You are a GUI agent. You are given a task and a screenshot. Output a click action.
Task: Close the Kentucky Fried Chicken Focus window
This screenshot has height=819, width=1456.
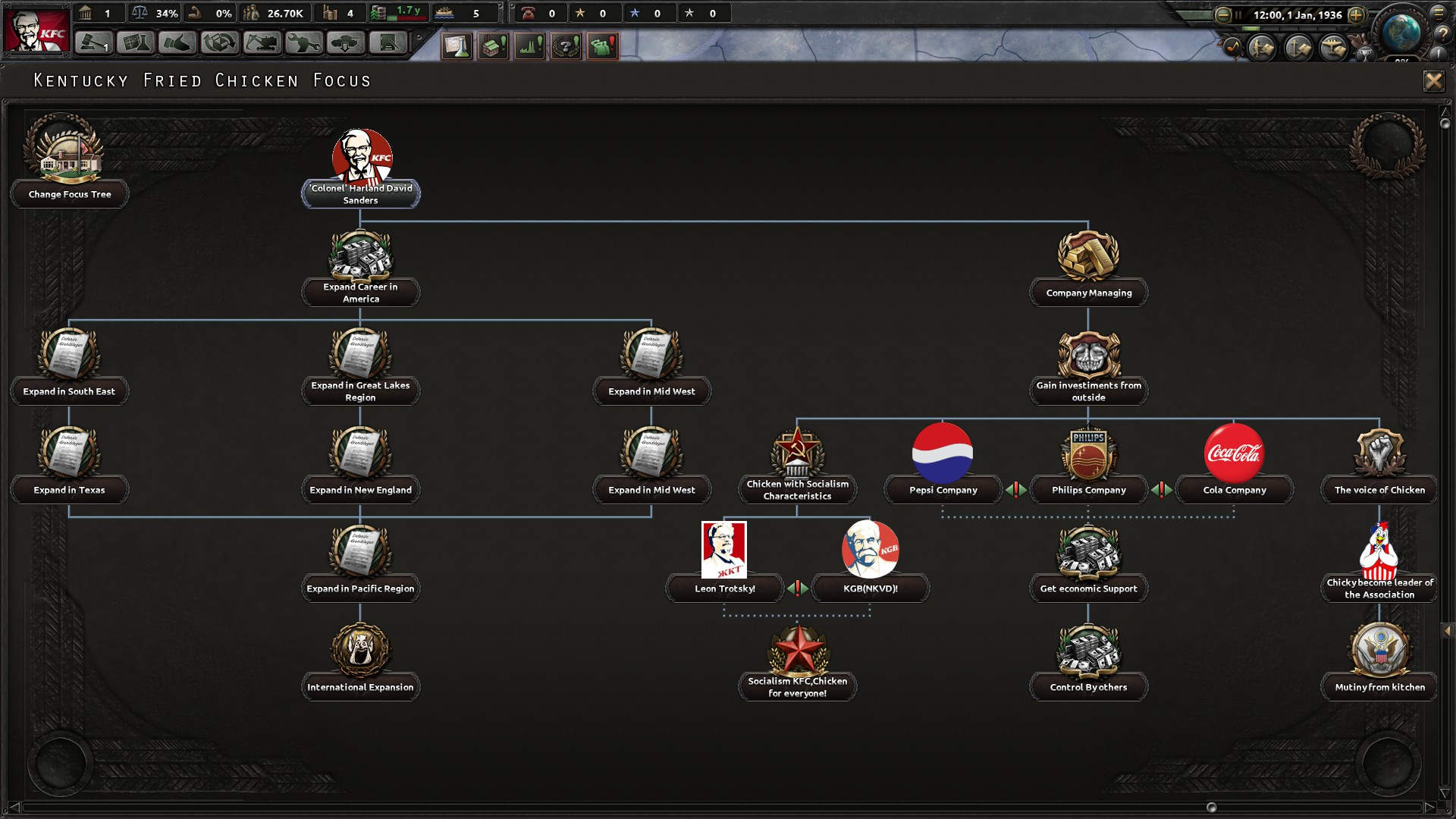tap(1433, 80)
